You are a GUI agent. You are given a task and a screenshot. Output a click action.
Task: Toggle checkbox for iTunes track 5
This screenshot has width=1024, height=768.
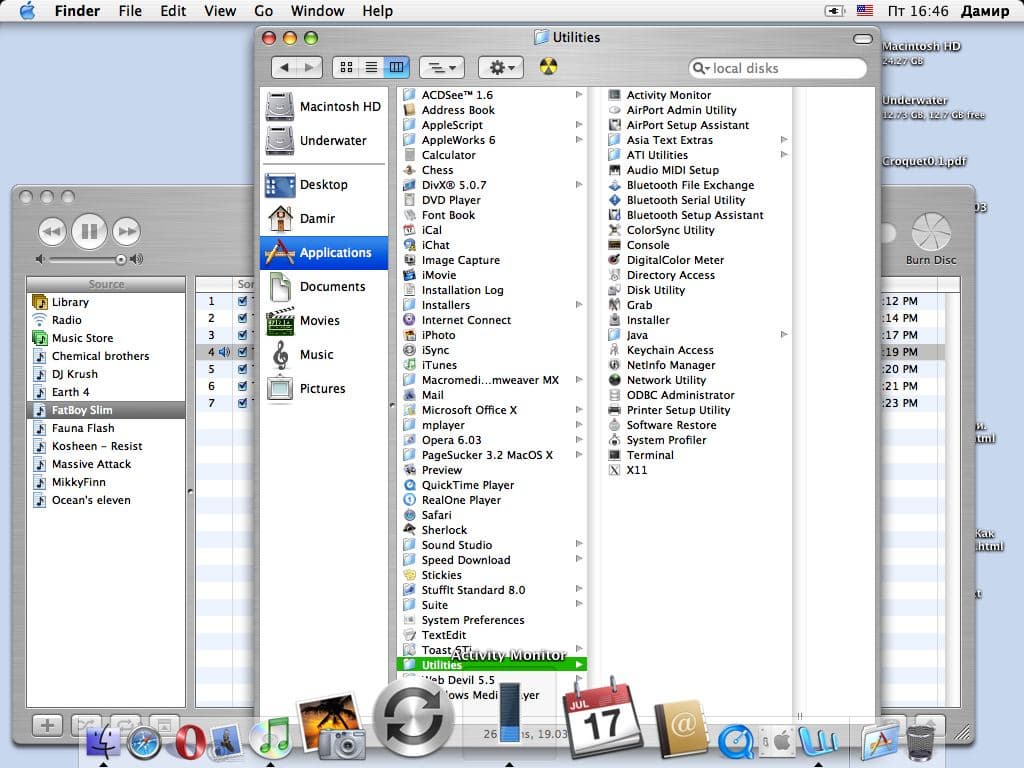point(243,369)
